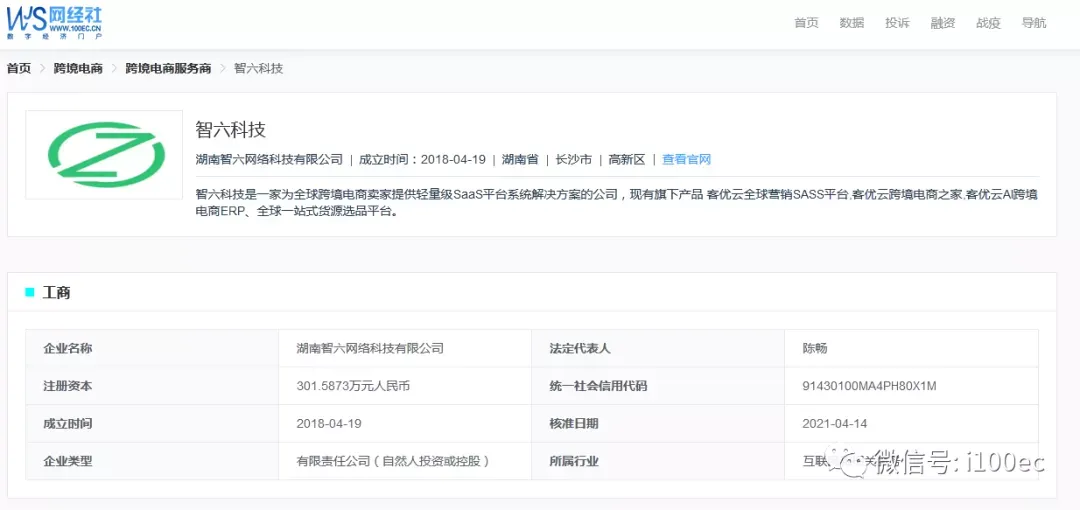The width and height of the screenshot is (1080, 510).
Task: Open the 查看官网 link
Action: 686,160
